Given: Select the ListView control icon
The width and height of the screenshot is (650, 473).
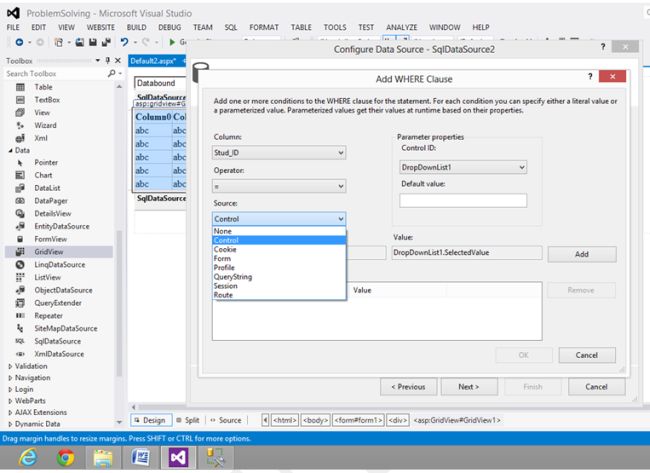Looking at the screenshot, I should 20,277.
